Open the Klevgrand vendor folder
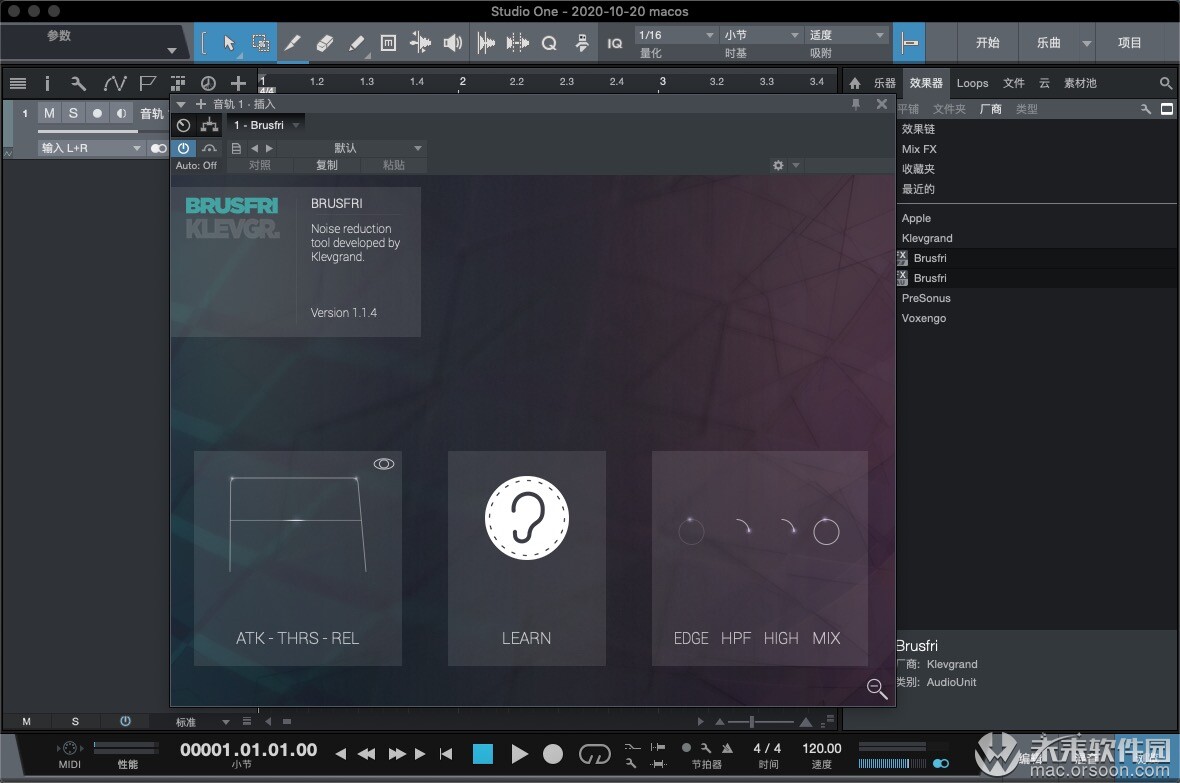The image size is (1180, 783). [x=927, y=238]
